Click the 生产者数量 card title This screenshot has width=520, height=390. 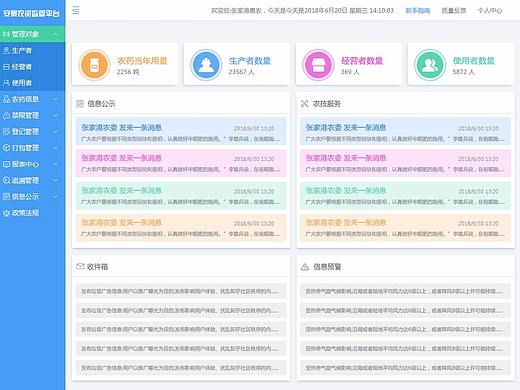coord(250,61)
